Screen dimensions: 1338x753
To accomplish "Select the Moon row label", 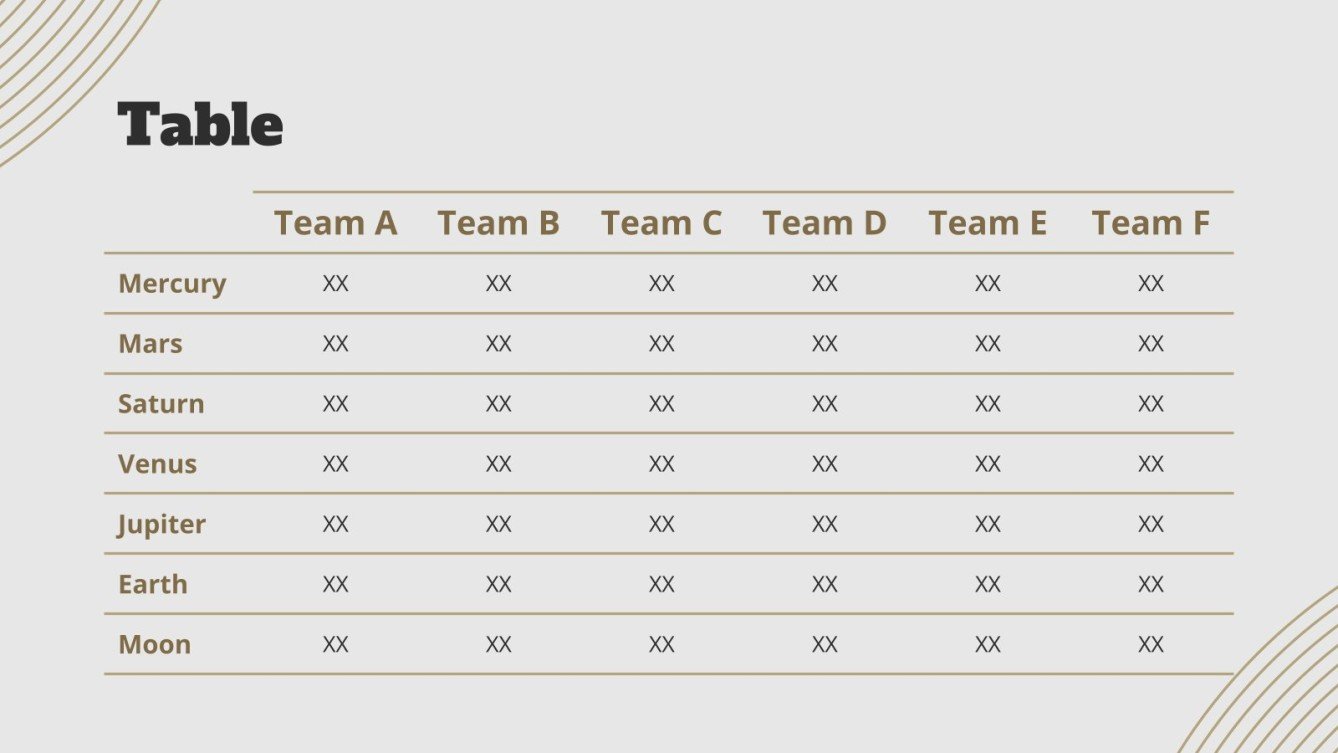I will tap(154, 644).
